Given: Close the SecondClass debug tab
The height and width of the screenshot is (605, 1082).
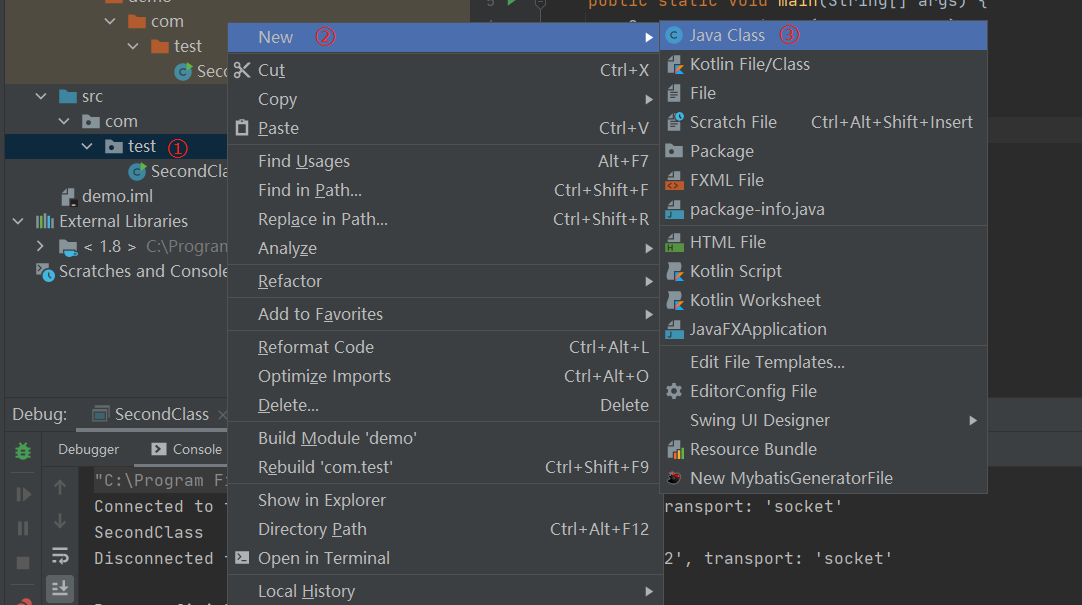Looking at the screenshot, I should (222, 415).
